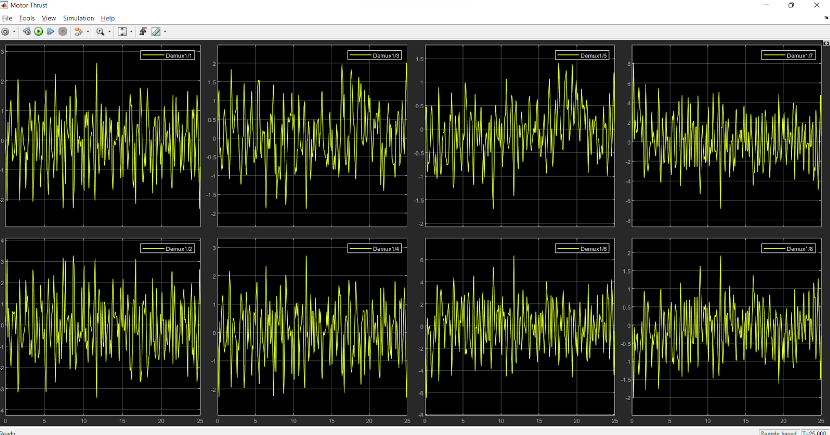830x435 pixels.
Task: Open the measurements dropdown arrow
Action: tap(164, 32)
